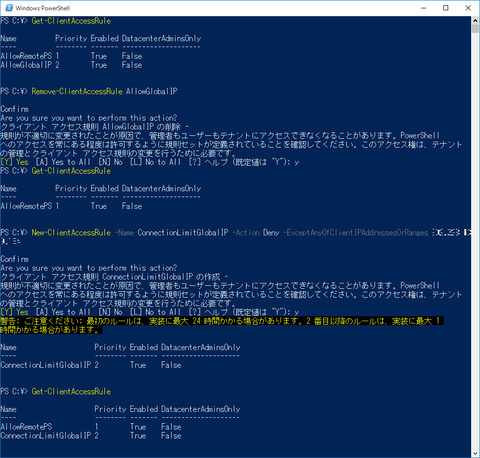480x458 pixels.
Task: Click the scrollbar down arrow
Action: [x=475, y=454]
